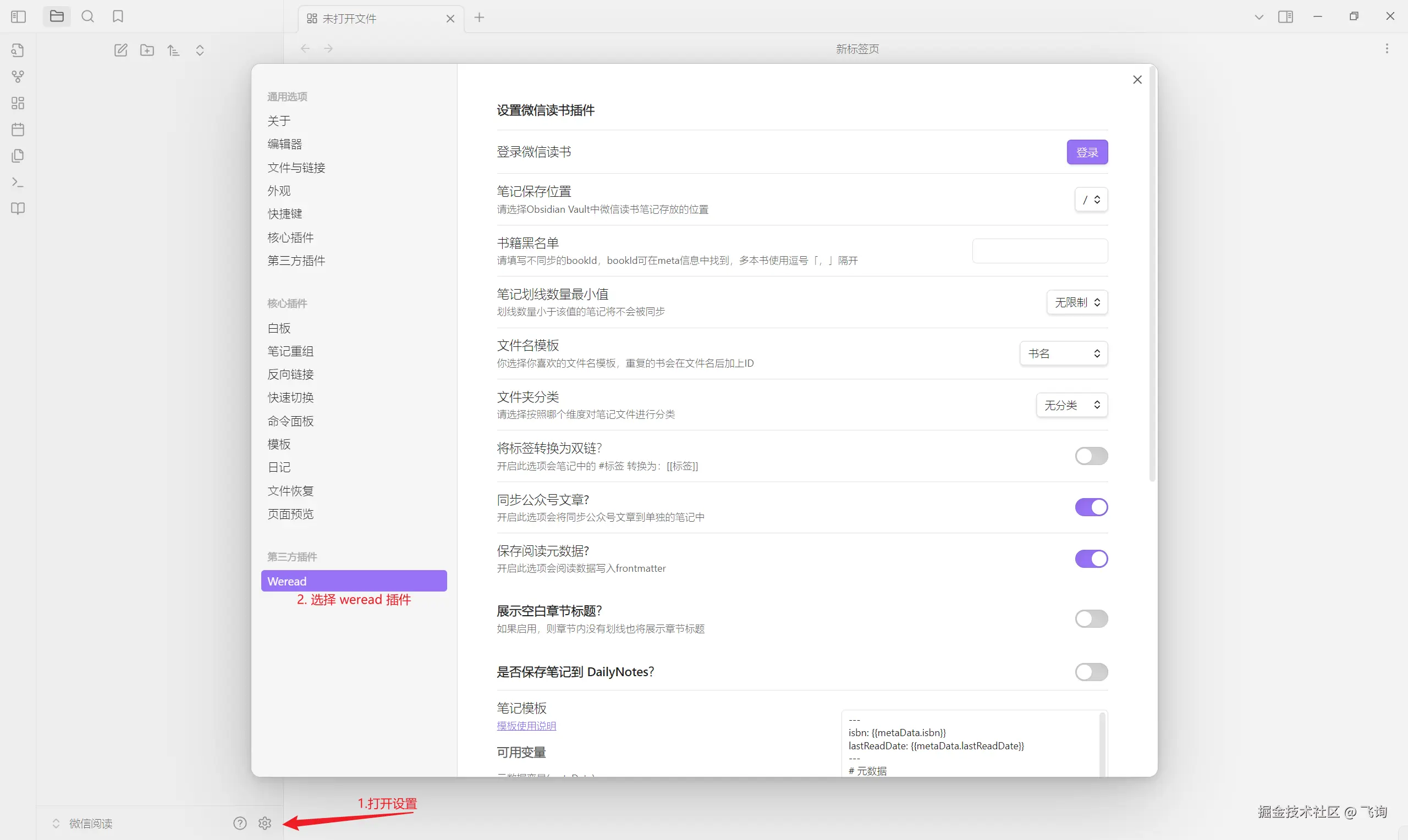1408x840 pixels.
Task: Open the 模板使用说明 link
Action: 526,726
